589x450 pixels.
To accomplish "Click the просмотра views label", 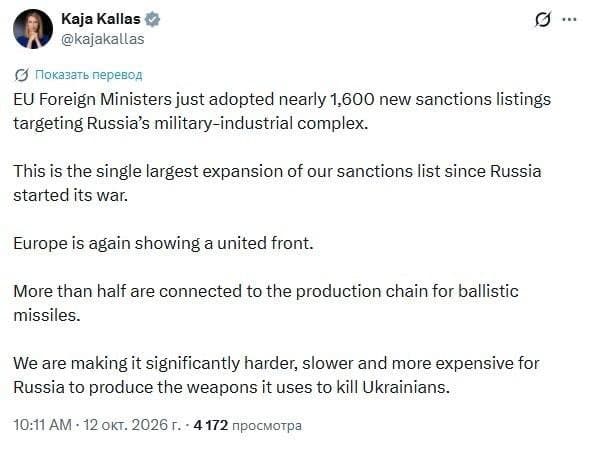I will click(267, 426).
